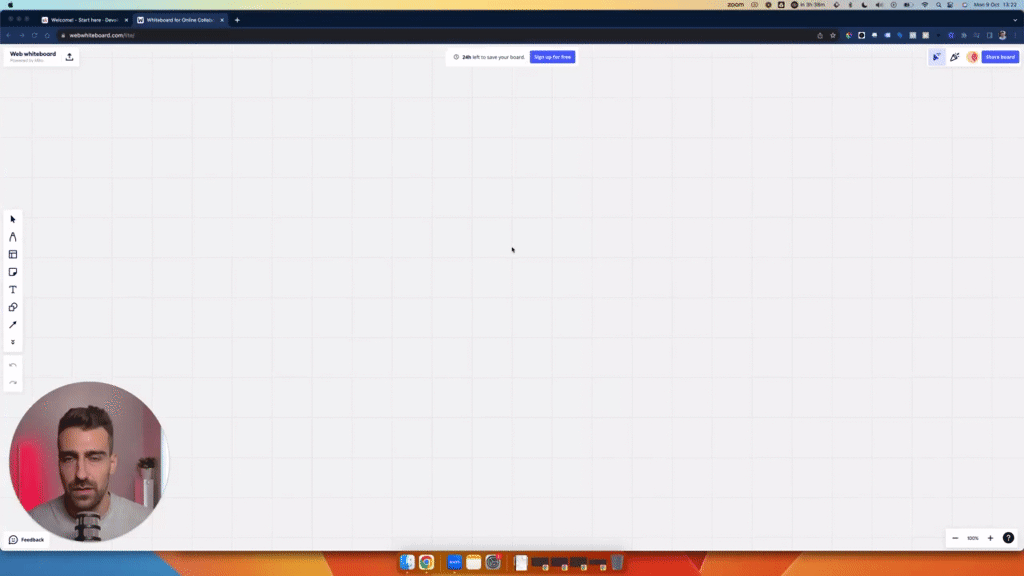Click zoom in plus control

[x=989, y=538]
